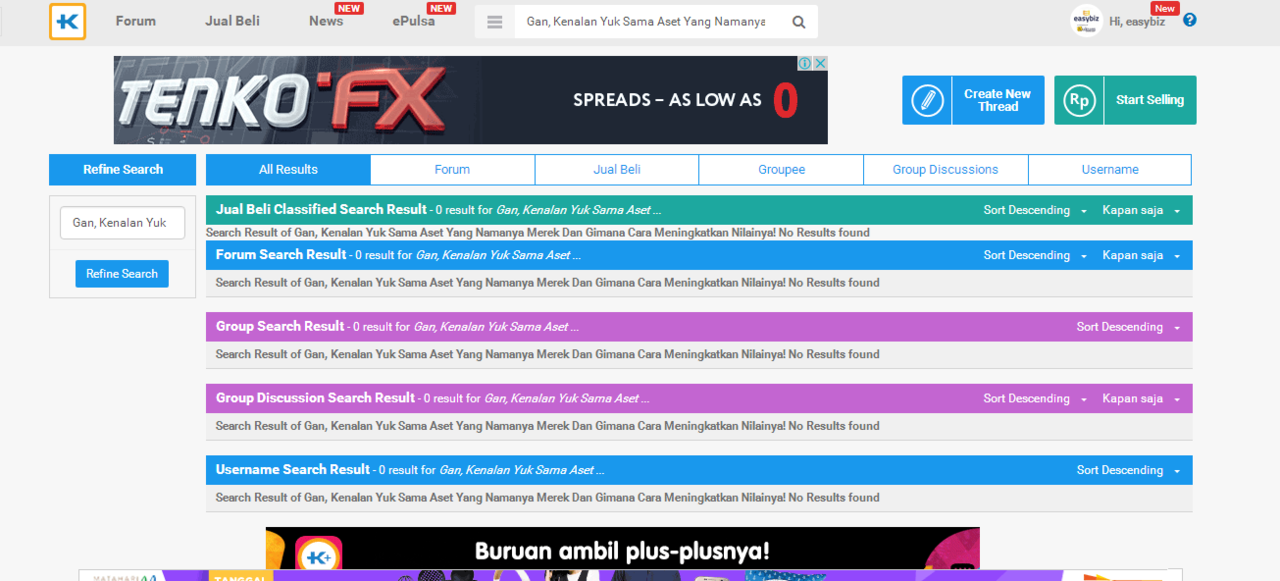
Task: Open the hamburger menu beside search box
Action: (x=495, y=22)
